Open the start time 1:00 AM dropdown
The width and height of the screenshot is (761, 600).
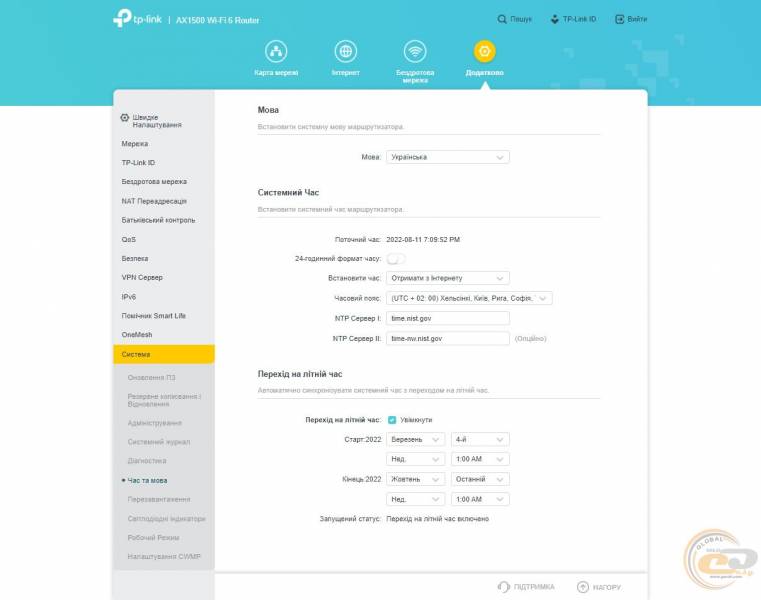click(x=480, y=459)
